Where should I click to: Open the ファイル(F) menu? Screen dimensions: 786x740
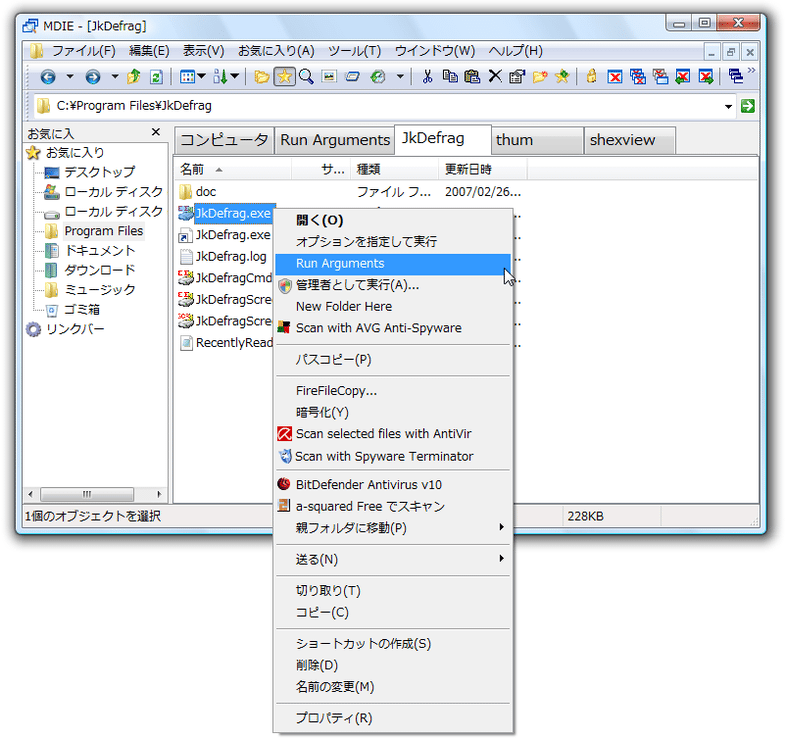click(84, 51)
